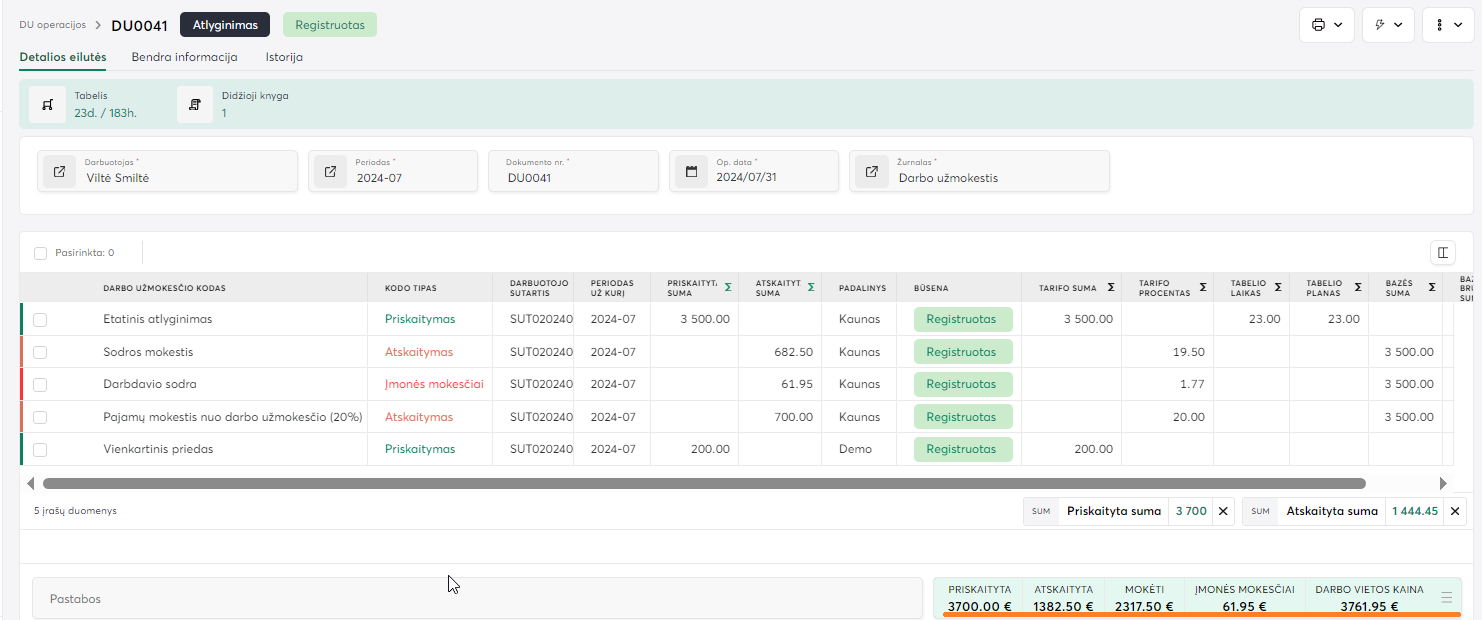Viewport: 1482px width, 620px height.
Task: Open the Didžioji knyga ledger icon
Action: [x=195, y=105]
